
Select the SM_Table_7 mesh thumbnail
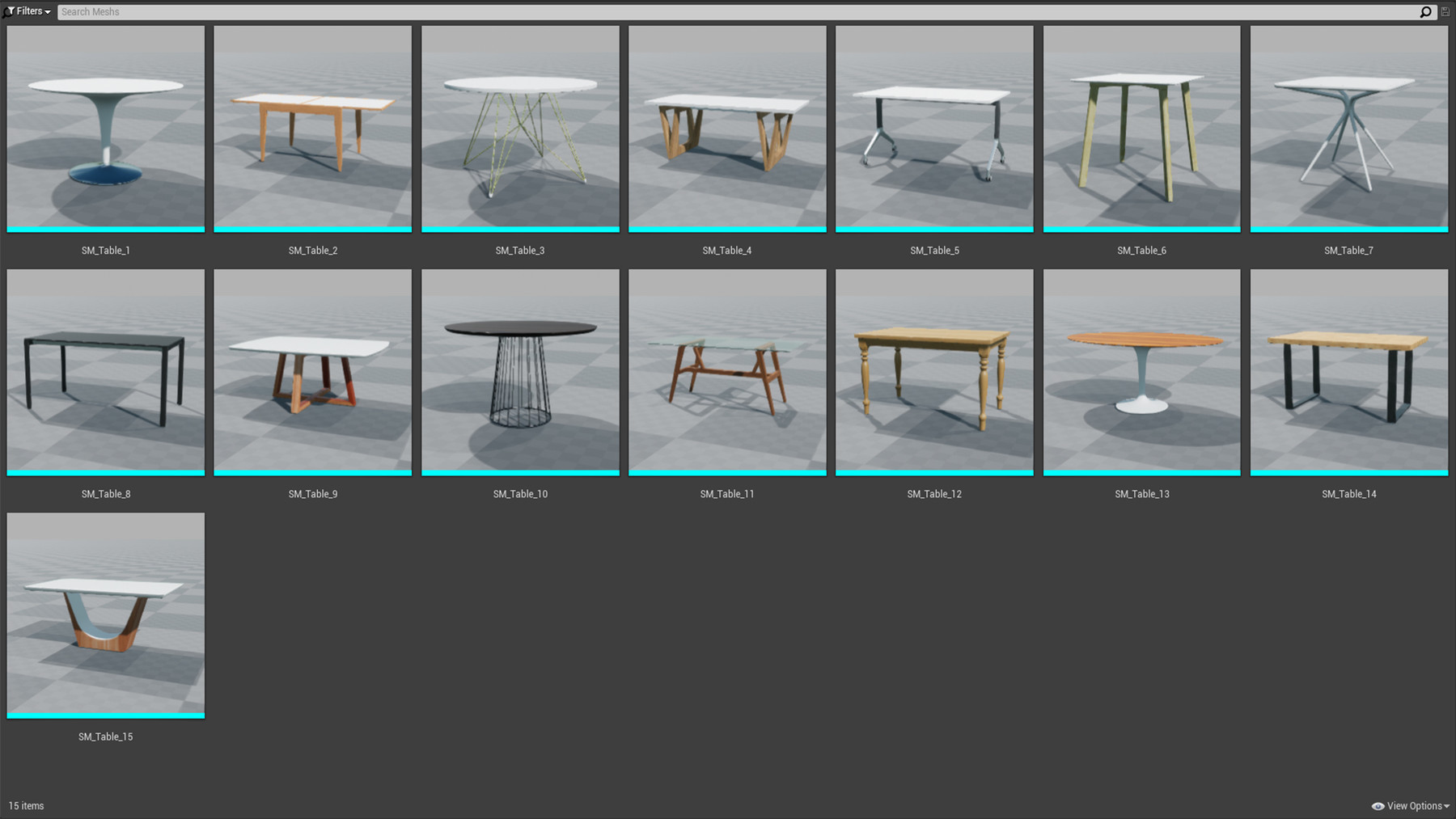pos(1349,129)
